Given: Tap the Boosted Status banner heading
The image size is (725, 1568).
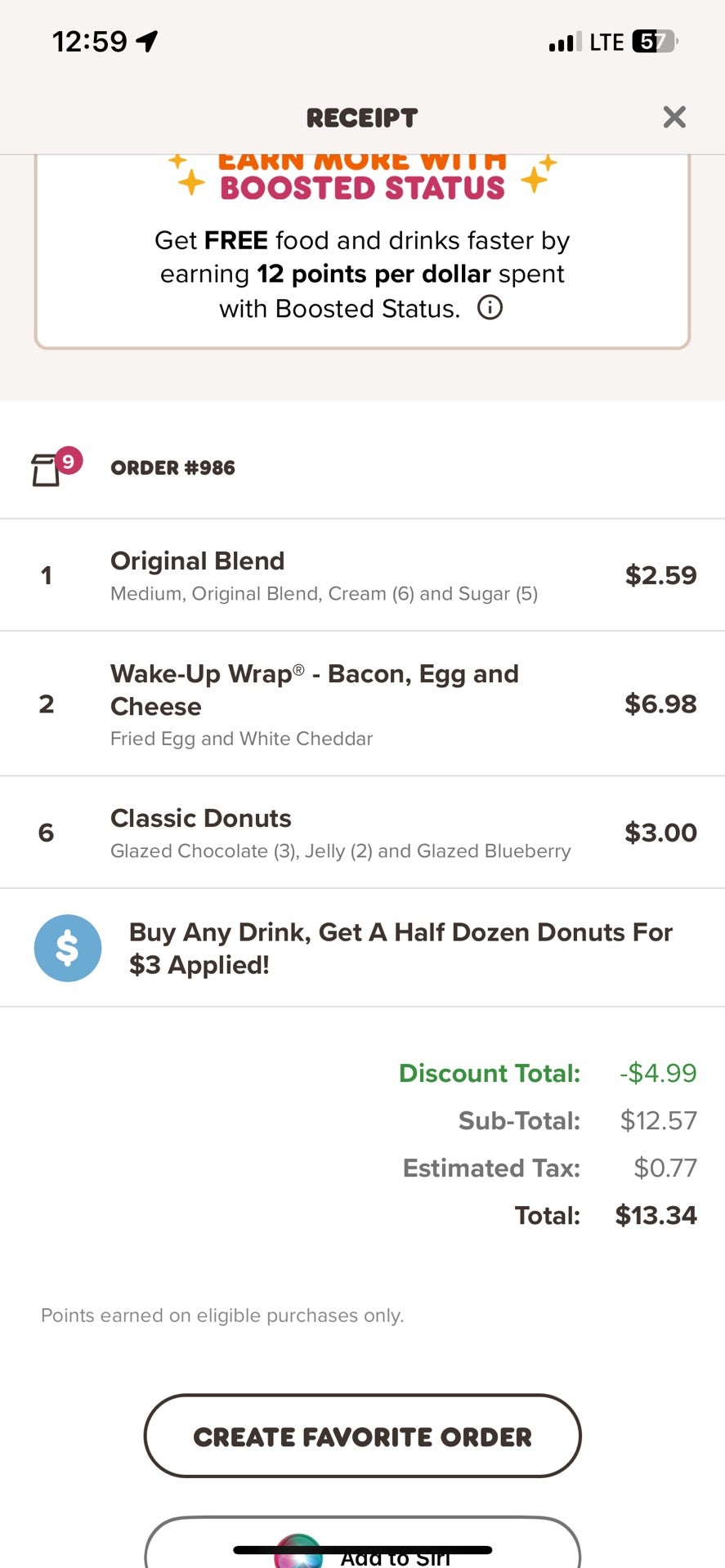Looking at the screenshot, I should (x=362, y=187).
